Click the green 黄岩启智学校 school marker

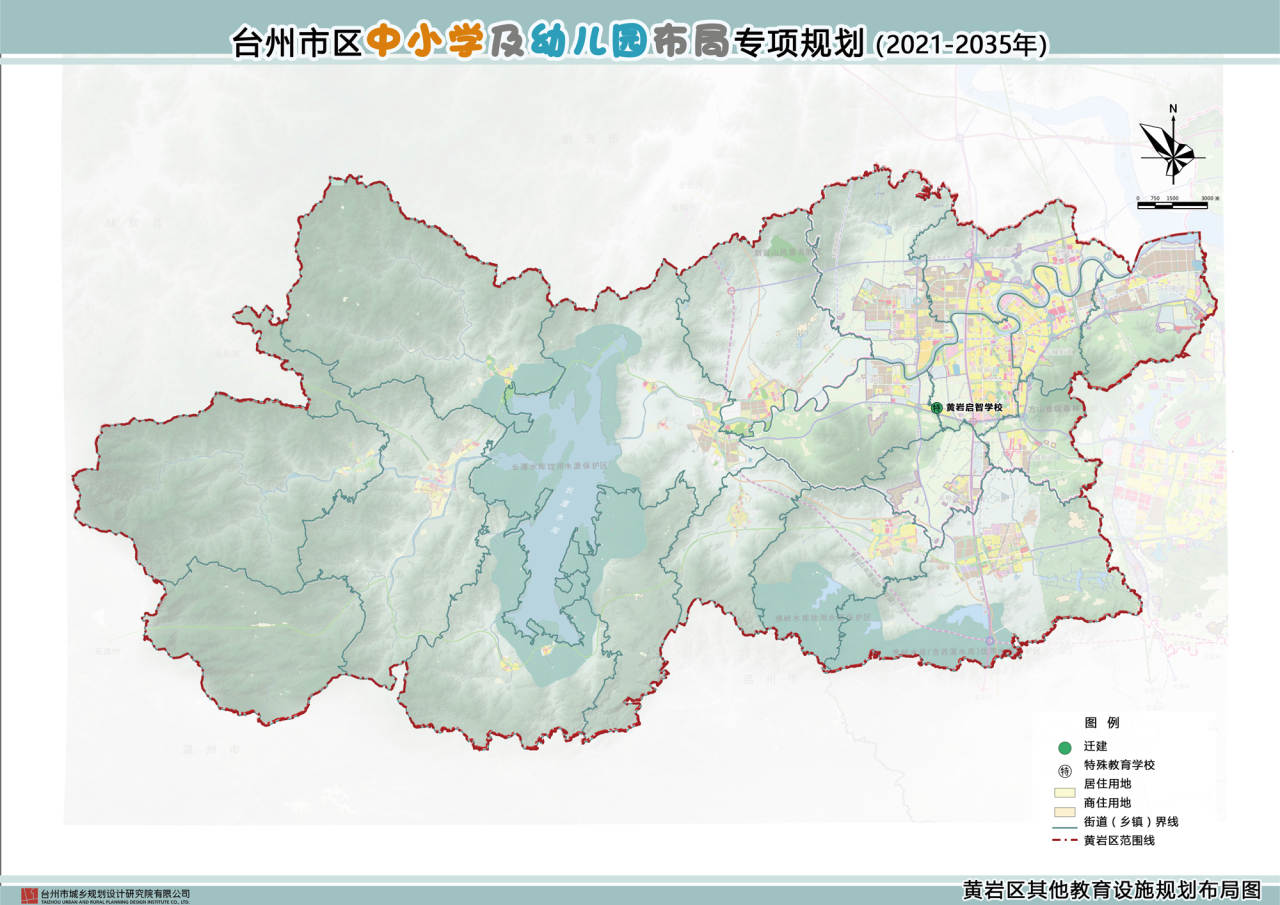(x=937, y=408)
